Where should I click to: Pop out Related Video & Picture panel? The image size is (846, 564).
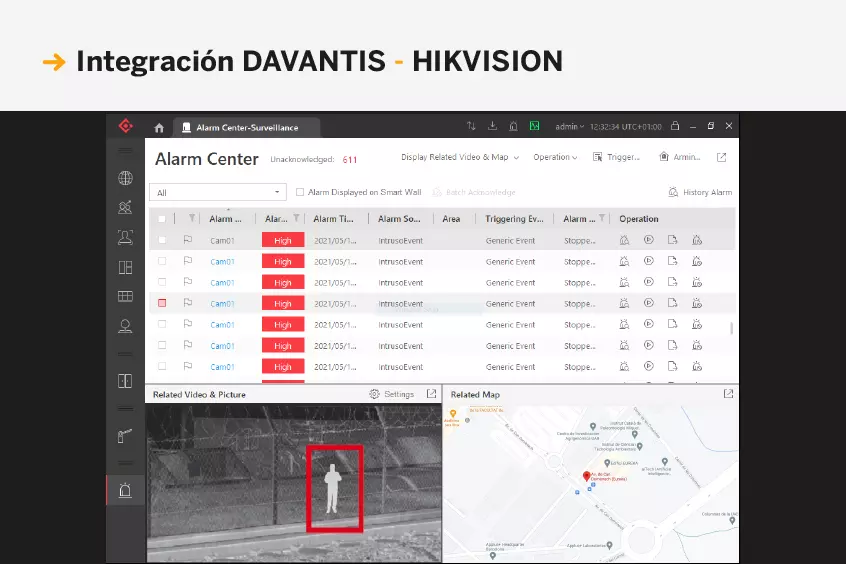(x=431, y=394)
